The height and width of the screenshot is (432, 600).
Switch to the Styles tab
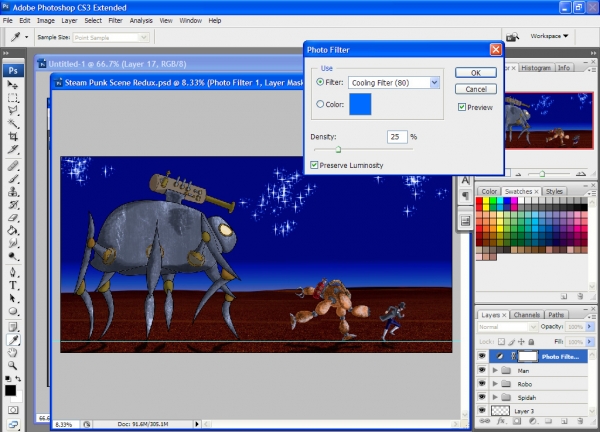point(554,191)
